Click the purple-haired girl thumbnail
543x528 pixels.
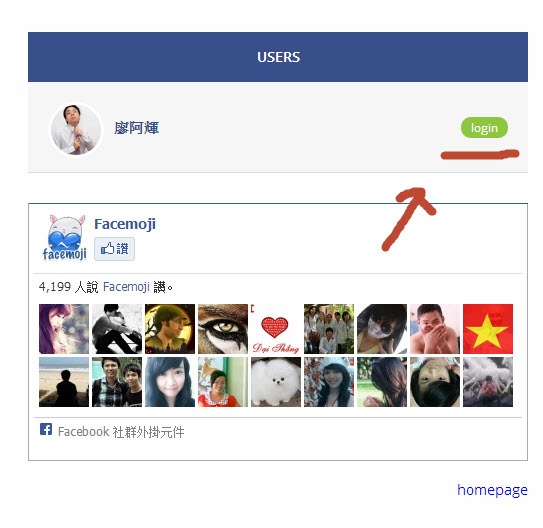pyautogui.click(x=64, y=329)
